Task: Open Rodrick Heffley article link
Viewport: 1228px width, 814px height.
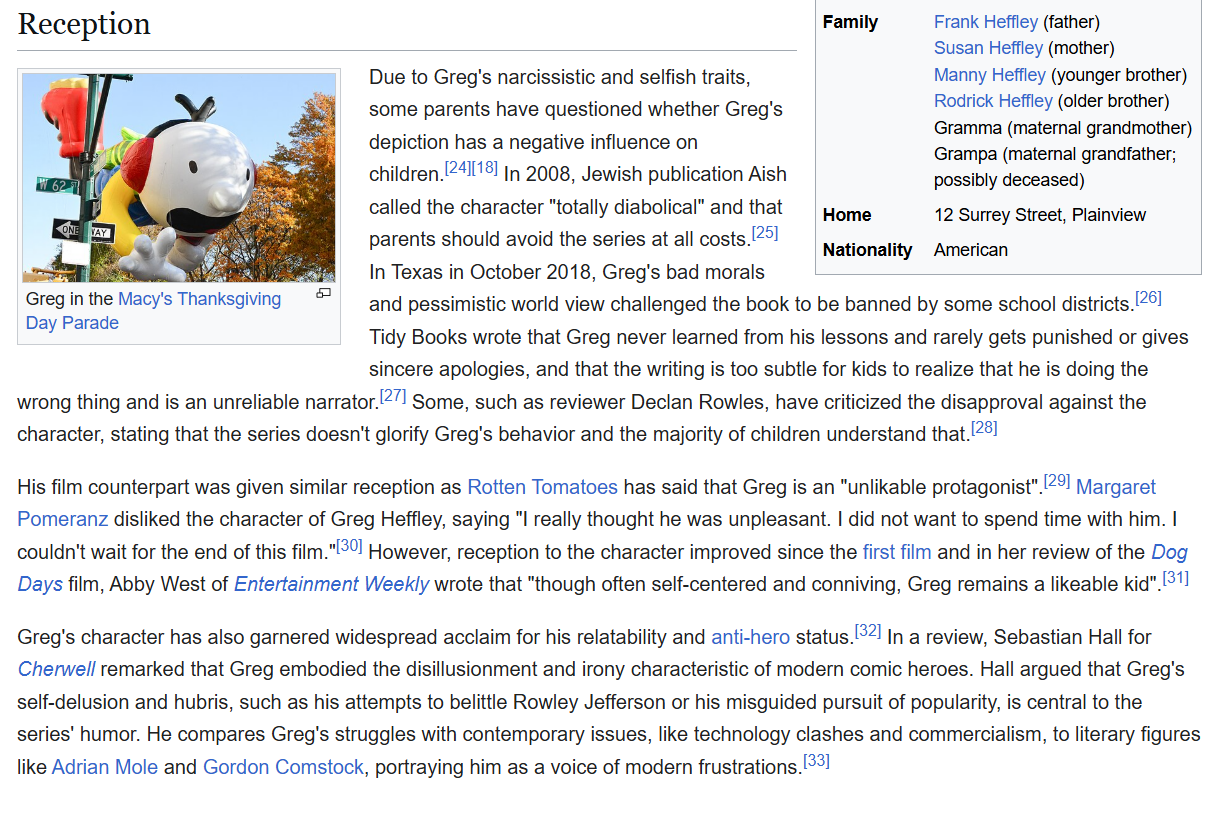Action: coord(993,101)
